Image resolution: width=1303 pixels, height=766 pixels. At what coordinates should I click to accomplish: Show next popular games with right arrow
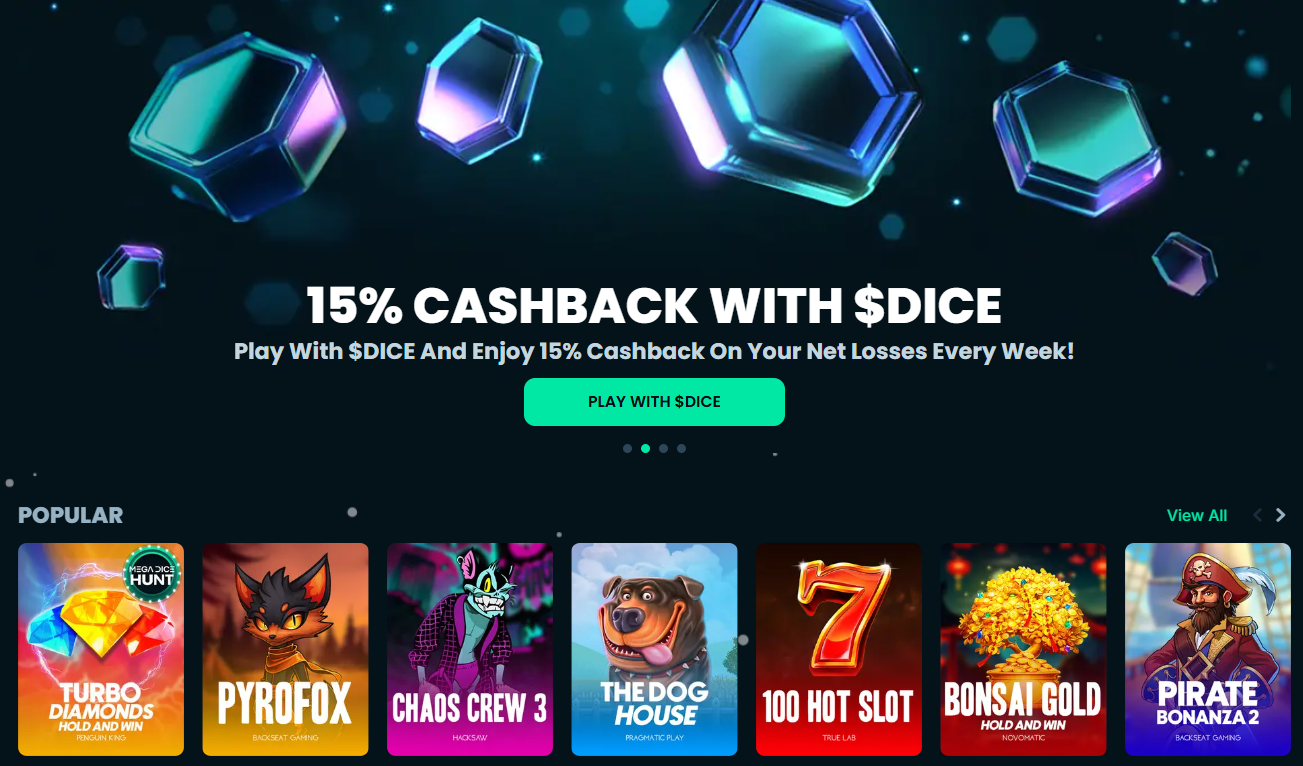click(1280, 516)
